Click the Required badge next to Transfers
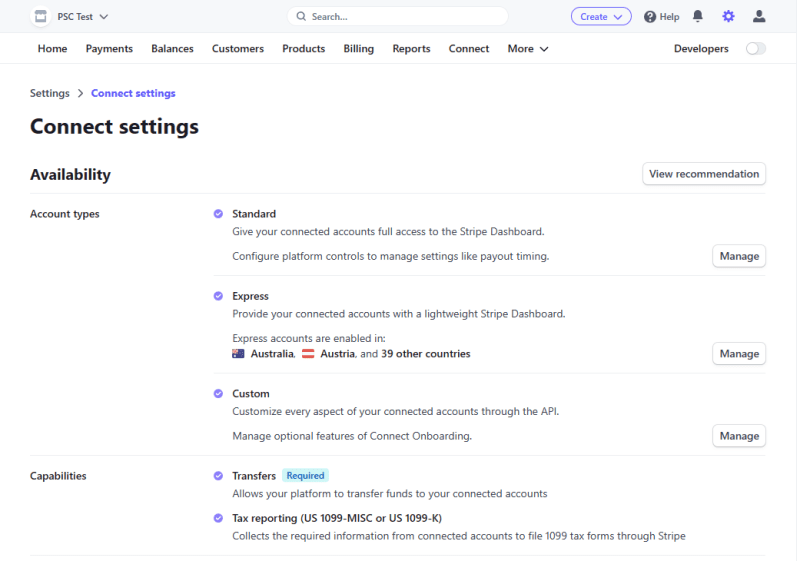The height and width of the screenshot is (561, 800). tap(305, 476)
